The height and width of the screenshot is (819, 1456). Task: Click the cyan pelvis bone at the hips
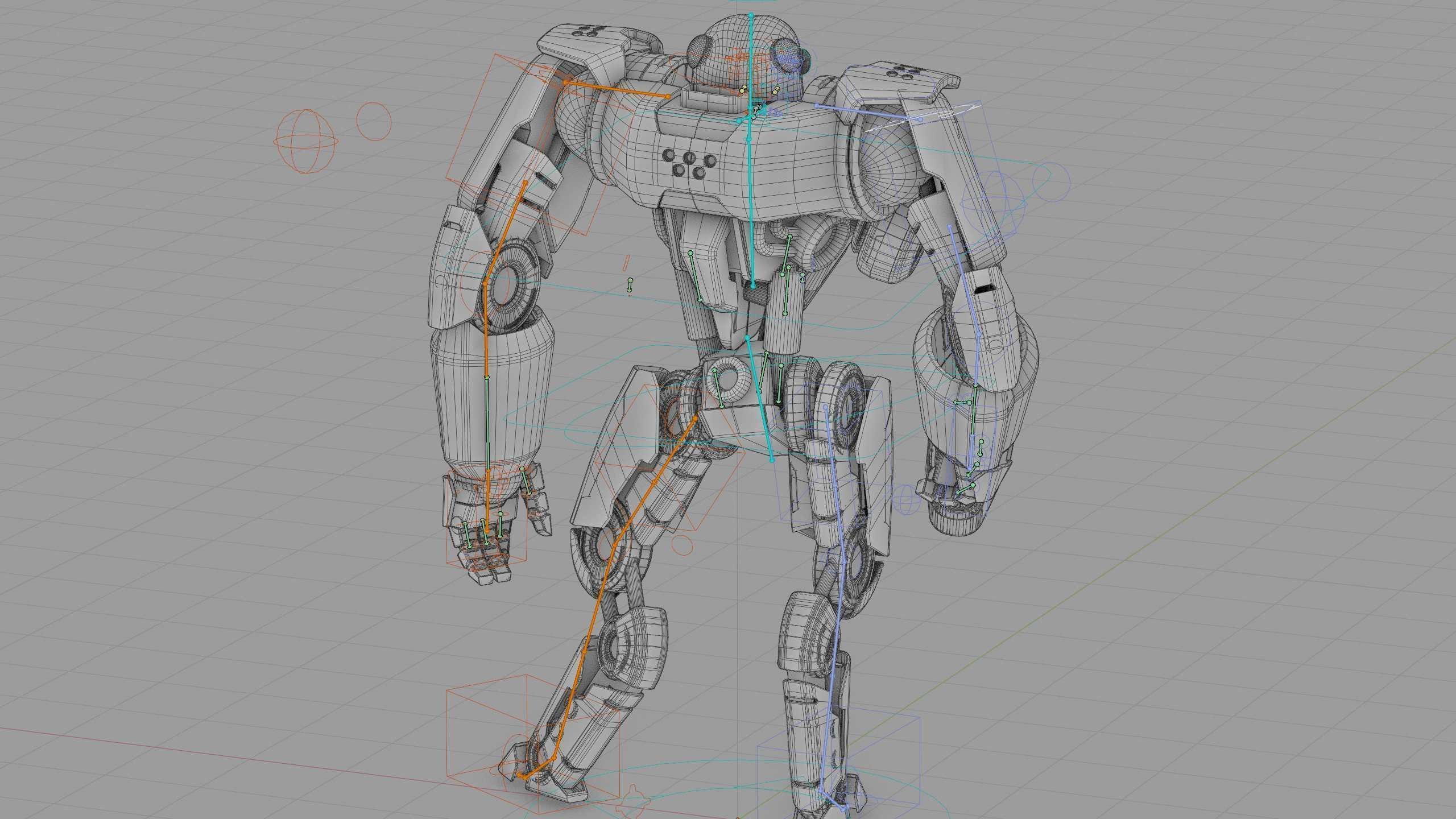coord(759,398)
